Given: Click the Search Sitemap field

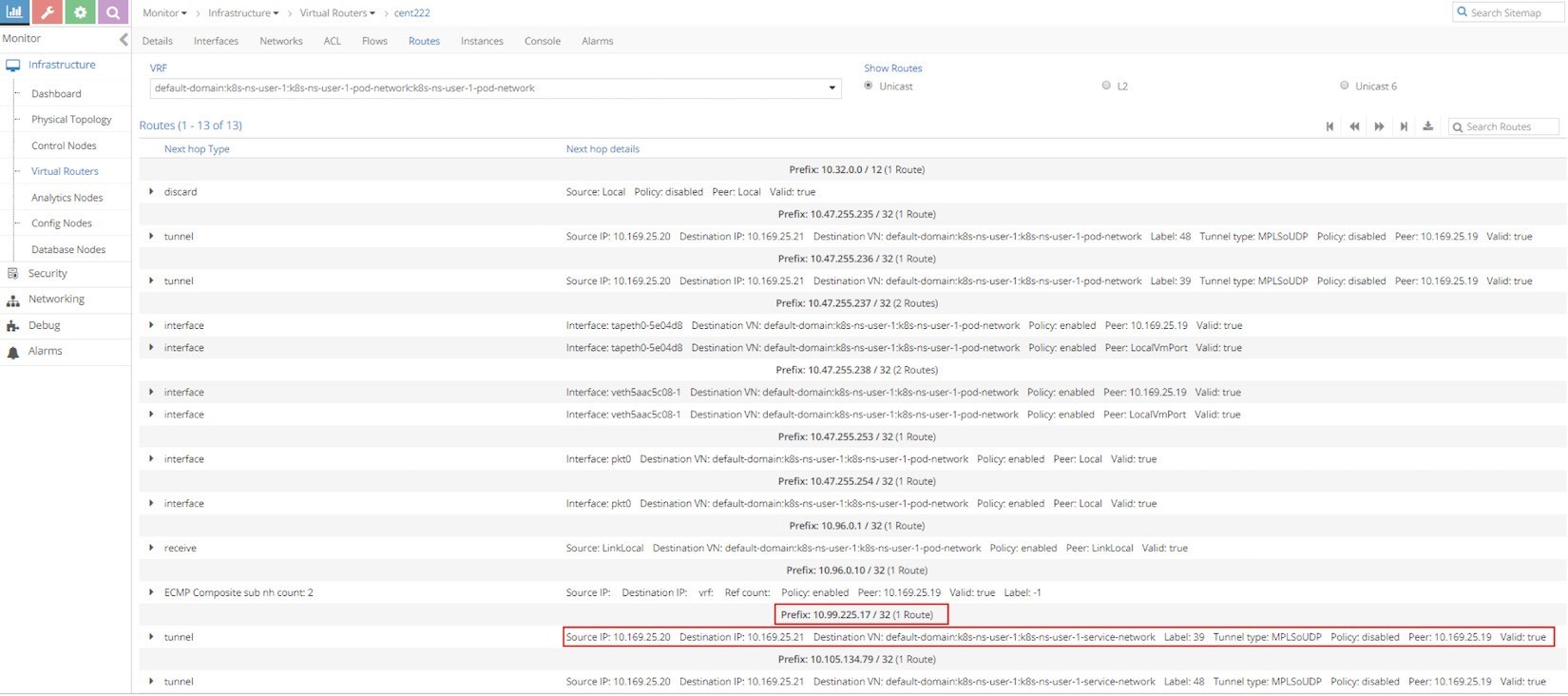Looking at the screenshot, I should pyautogui.click(x=1509, y=12).
